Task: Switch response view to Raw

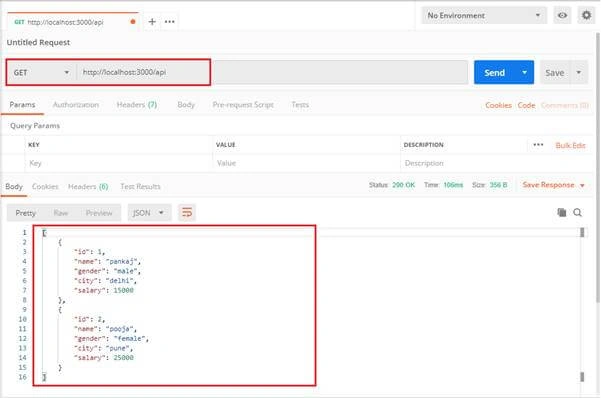Action: tap(61, 213)
